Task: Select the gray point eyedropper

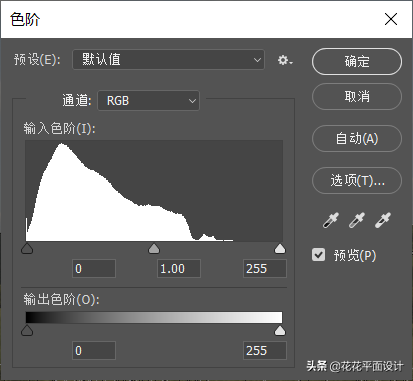Action: pos(357,220)
